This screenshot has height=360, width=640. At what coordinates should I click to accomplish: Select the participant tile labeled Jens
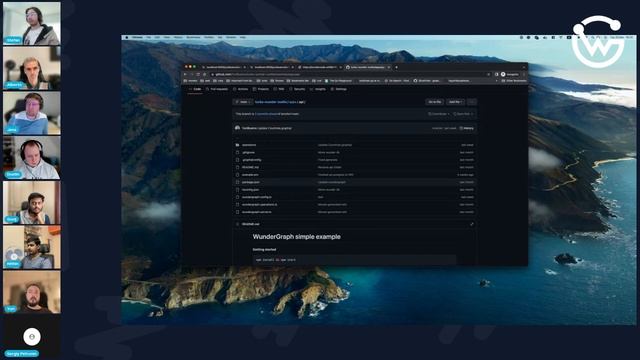tap(31, 113)
